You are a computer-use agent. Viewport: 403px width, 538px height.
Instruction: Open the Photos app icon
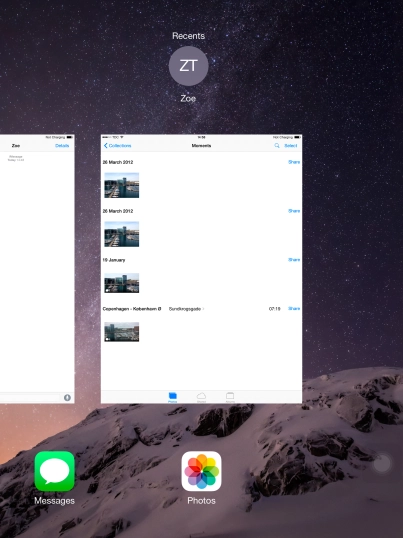[201, 471]
